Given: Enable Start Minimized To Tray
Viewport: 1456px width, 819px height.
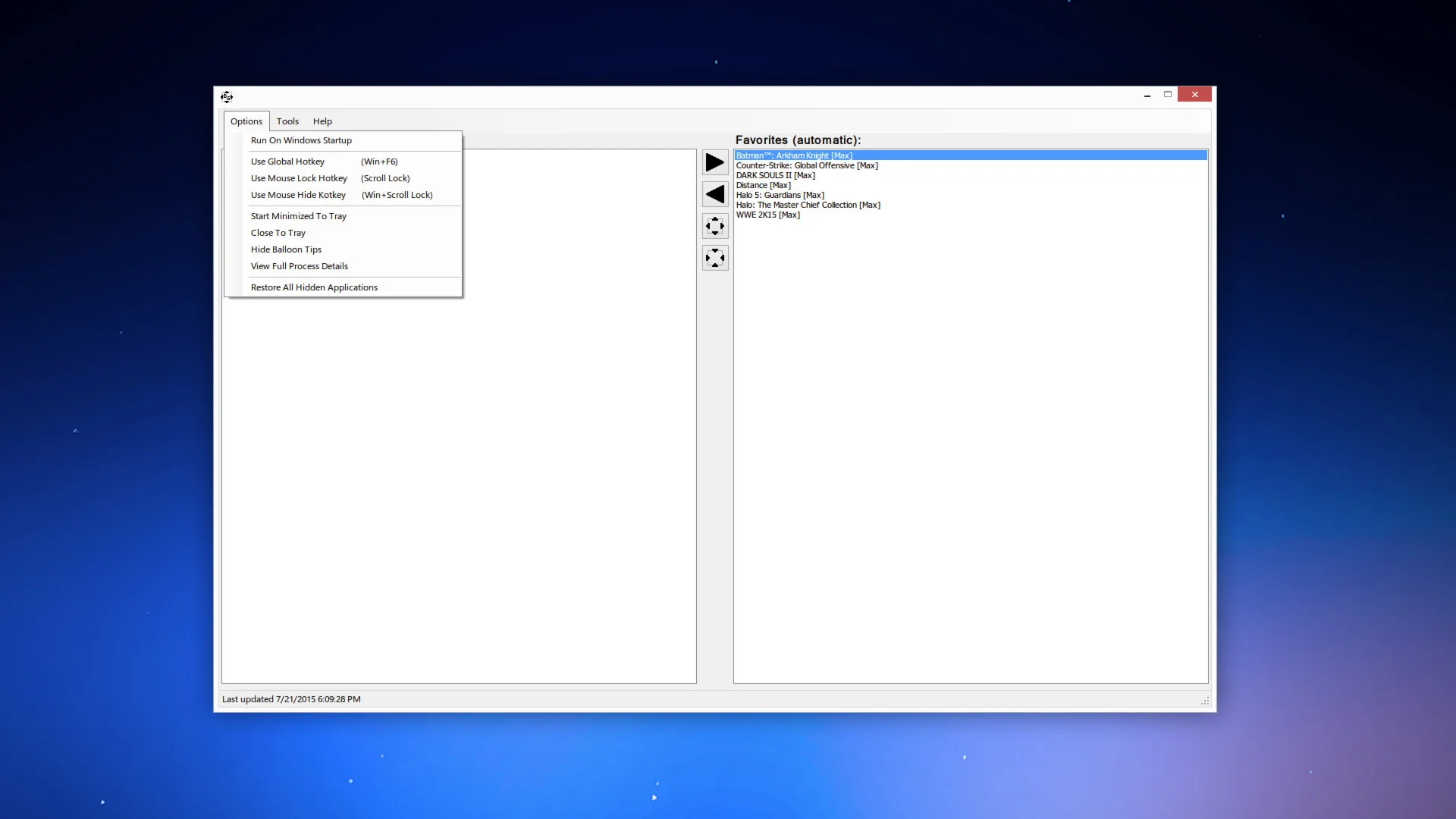Looking at the screenshot, I should (298, 216).
